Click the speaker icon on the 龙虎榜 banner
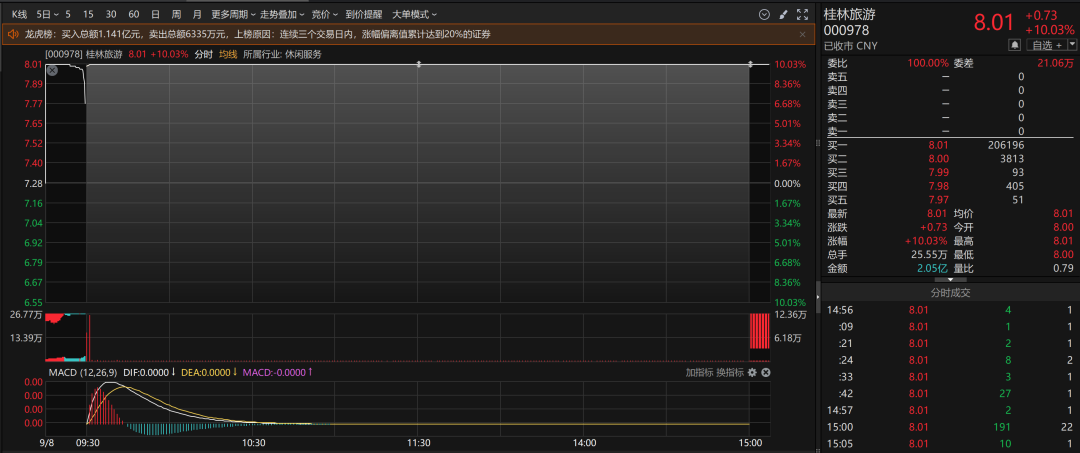This screenshot has width=1080, height=453. pos(12,34)
